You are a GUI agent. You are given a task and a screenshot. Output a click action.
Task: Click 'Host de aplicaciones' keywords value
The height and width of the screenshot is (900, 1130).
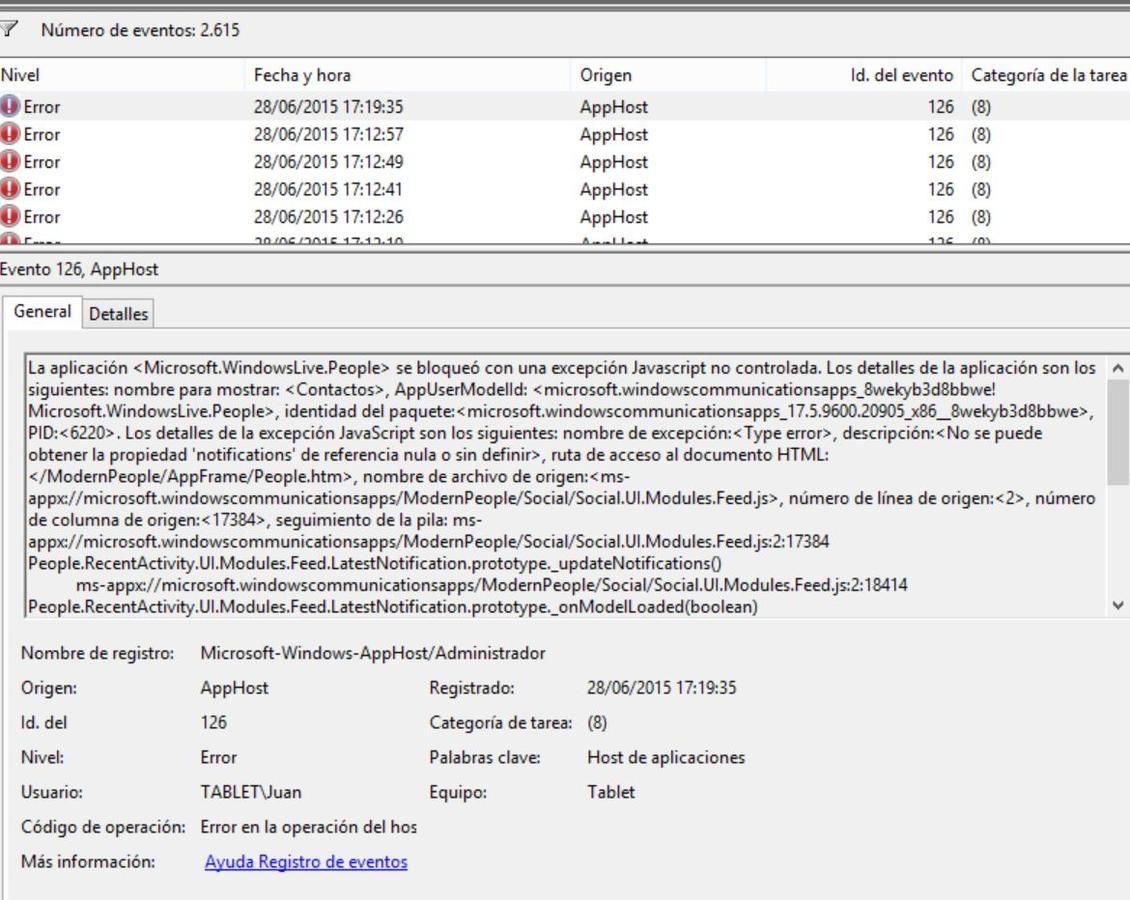pyautogui.click(x=667, y=757)
